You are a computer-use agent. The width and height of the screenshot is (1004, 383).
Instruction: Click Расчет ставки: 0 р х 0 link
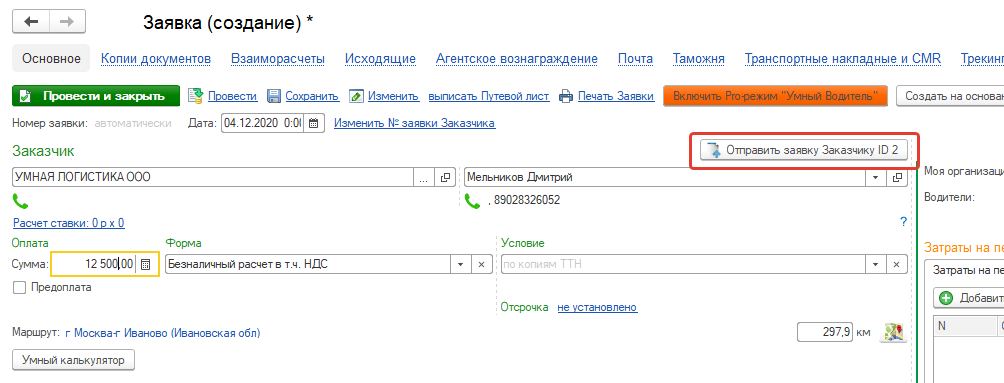pos(69,223)
